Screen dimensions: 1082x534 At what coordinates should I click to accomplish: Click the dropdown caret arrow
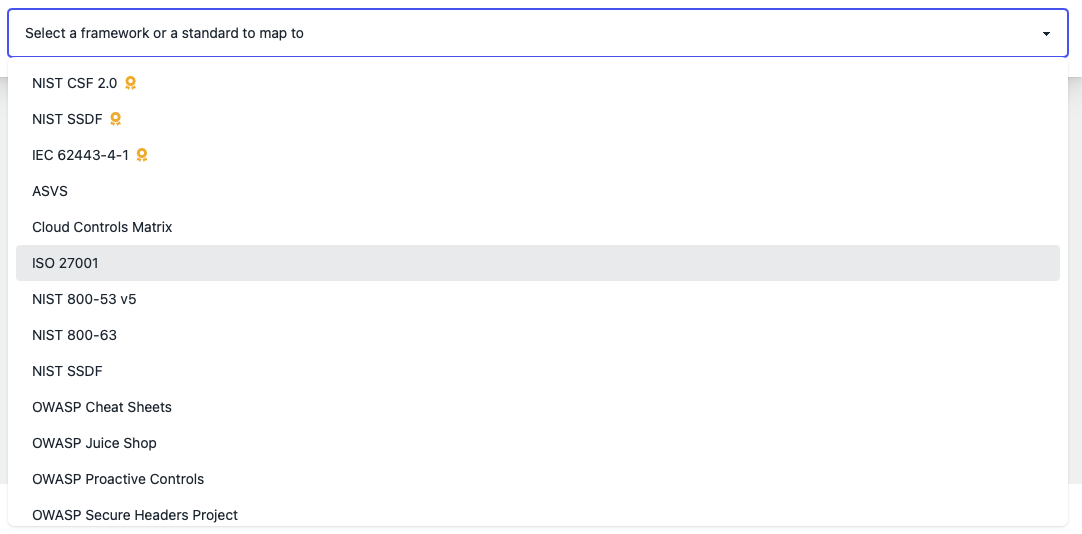pos(1046,34)
